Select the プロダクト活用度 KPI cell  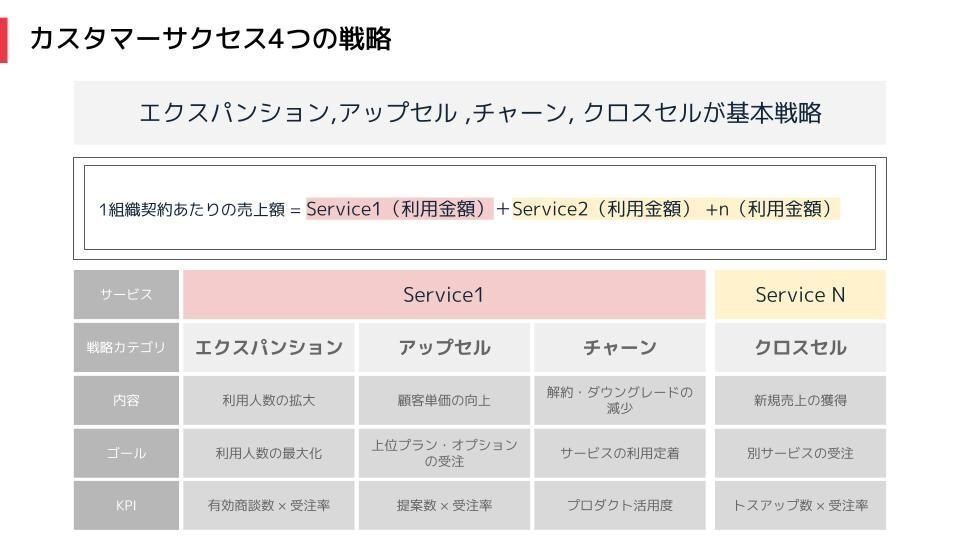[x=620, y=505]
